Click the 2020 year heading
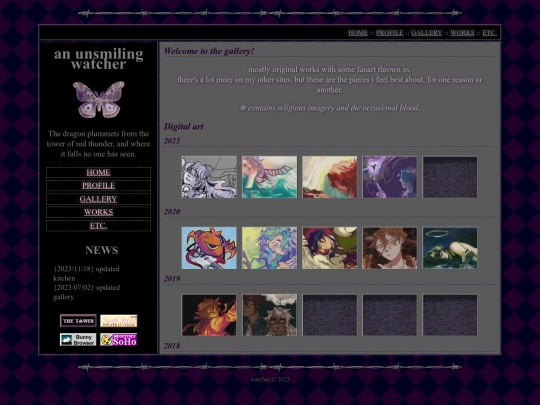The height and width of the screenshot is (405, 540). pyautogui.click(x=172, y=211)
